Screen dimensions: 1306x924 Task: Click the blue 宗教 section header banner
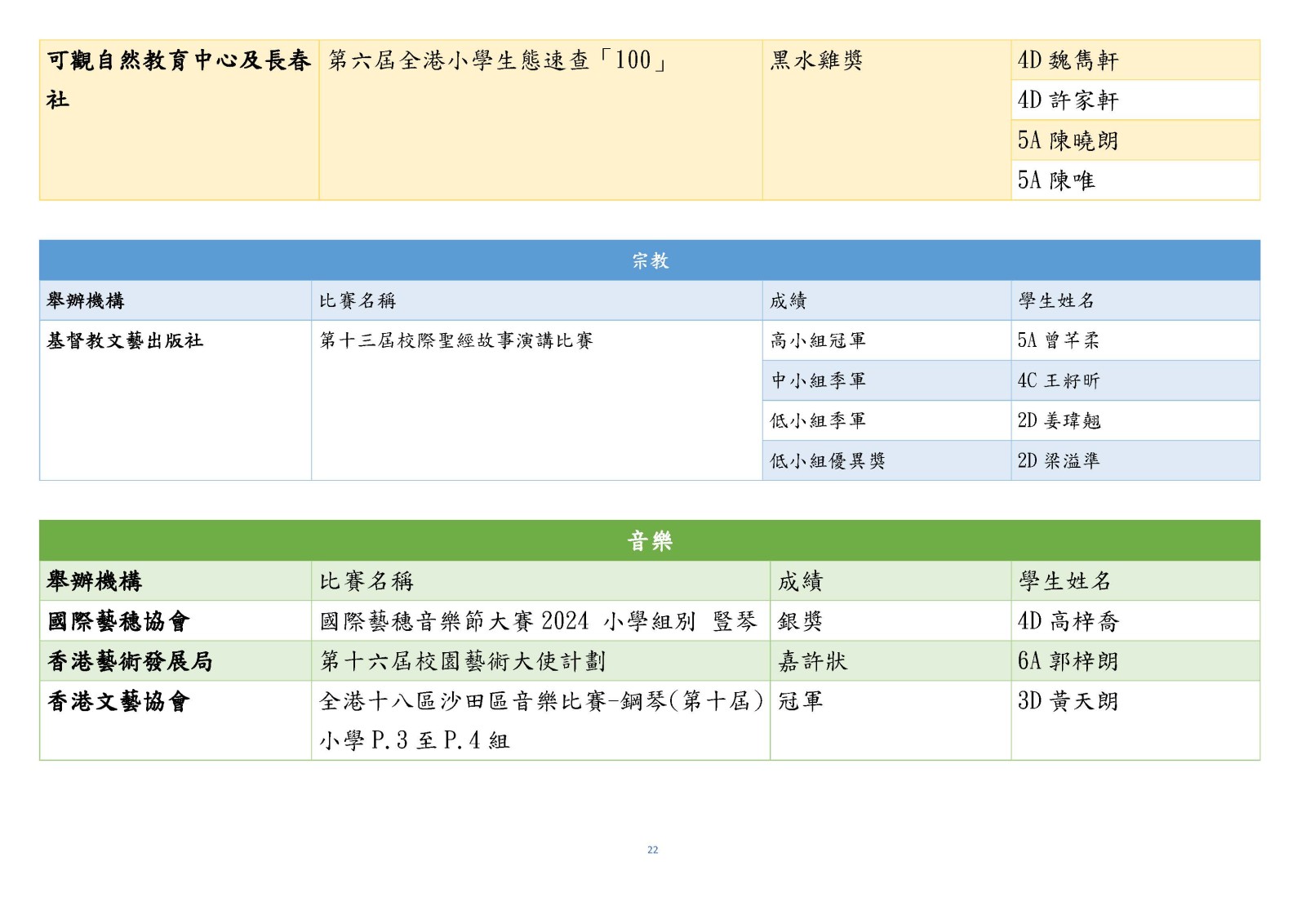pos(649,260)
